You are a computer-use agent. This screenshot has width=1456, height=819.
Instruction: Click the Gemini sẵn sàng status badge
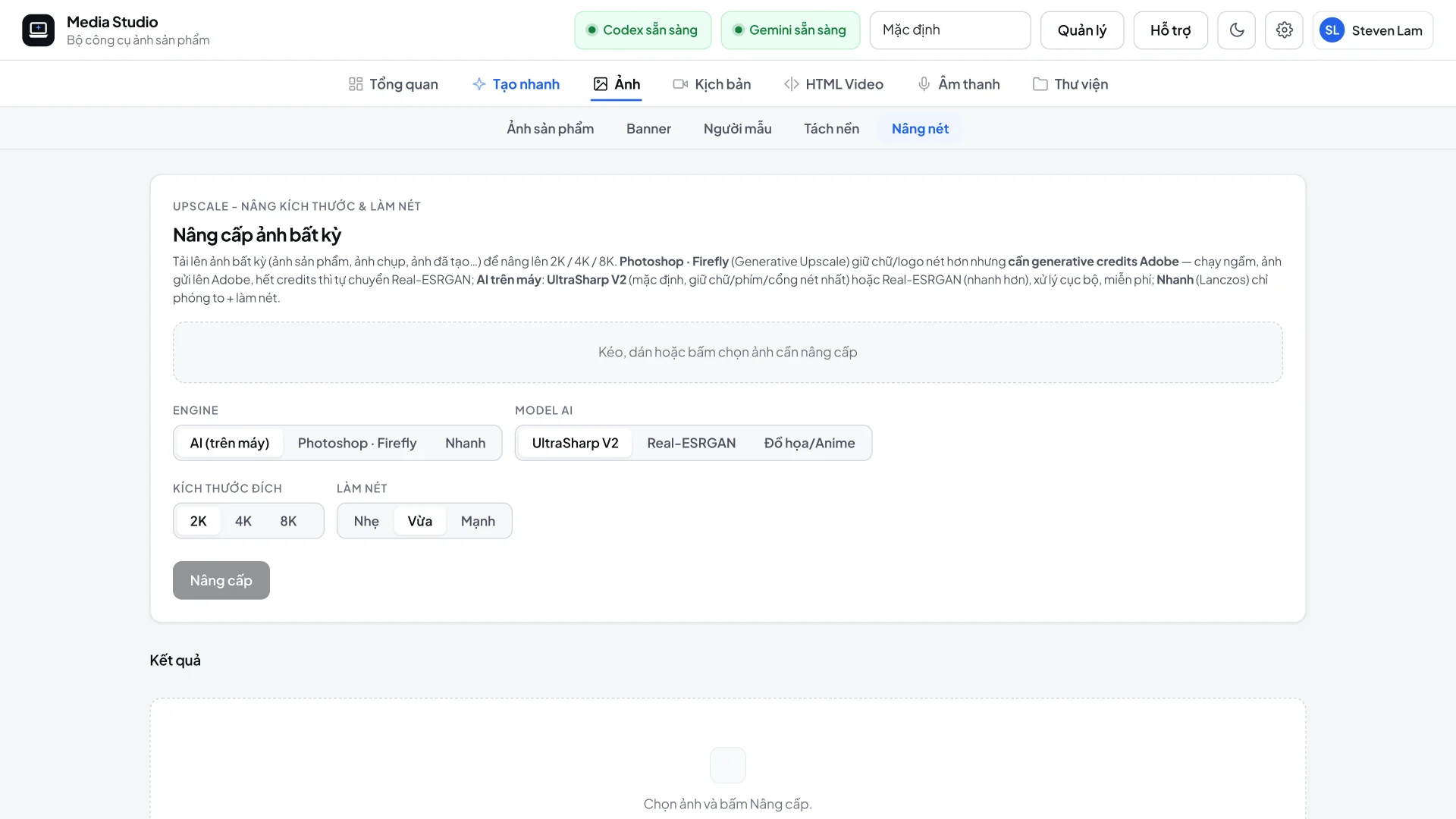point(791,30)
